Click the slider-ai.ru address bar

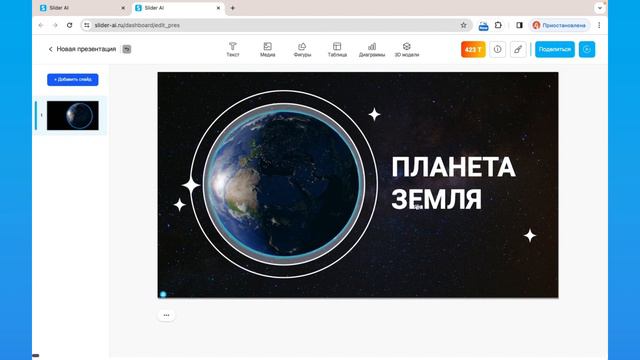pyautogui.click(x=276, y=25)
